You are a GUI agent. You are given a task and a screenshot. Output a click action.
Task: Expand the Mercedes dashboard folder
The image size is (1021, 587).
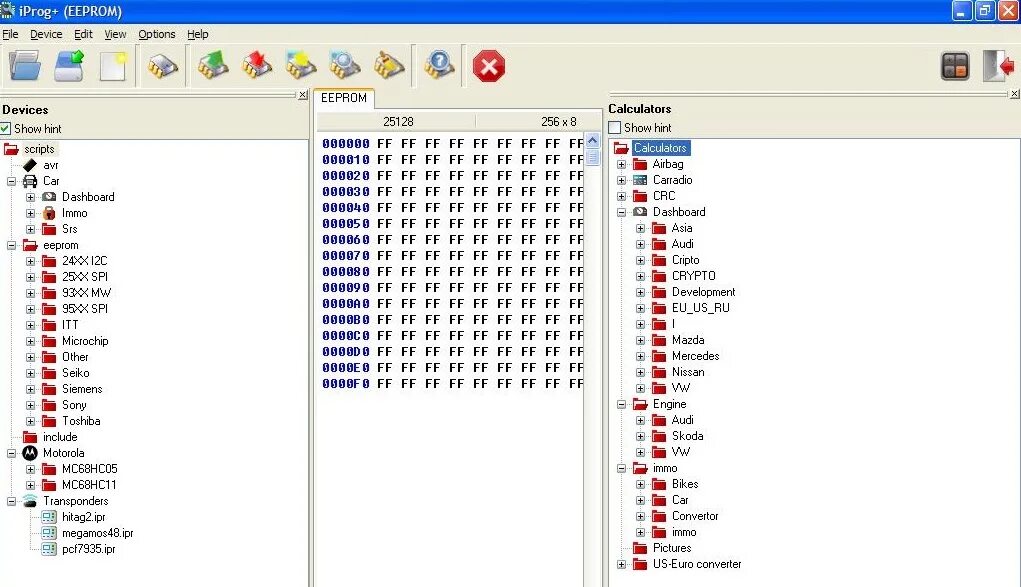pos(640,356)
